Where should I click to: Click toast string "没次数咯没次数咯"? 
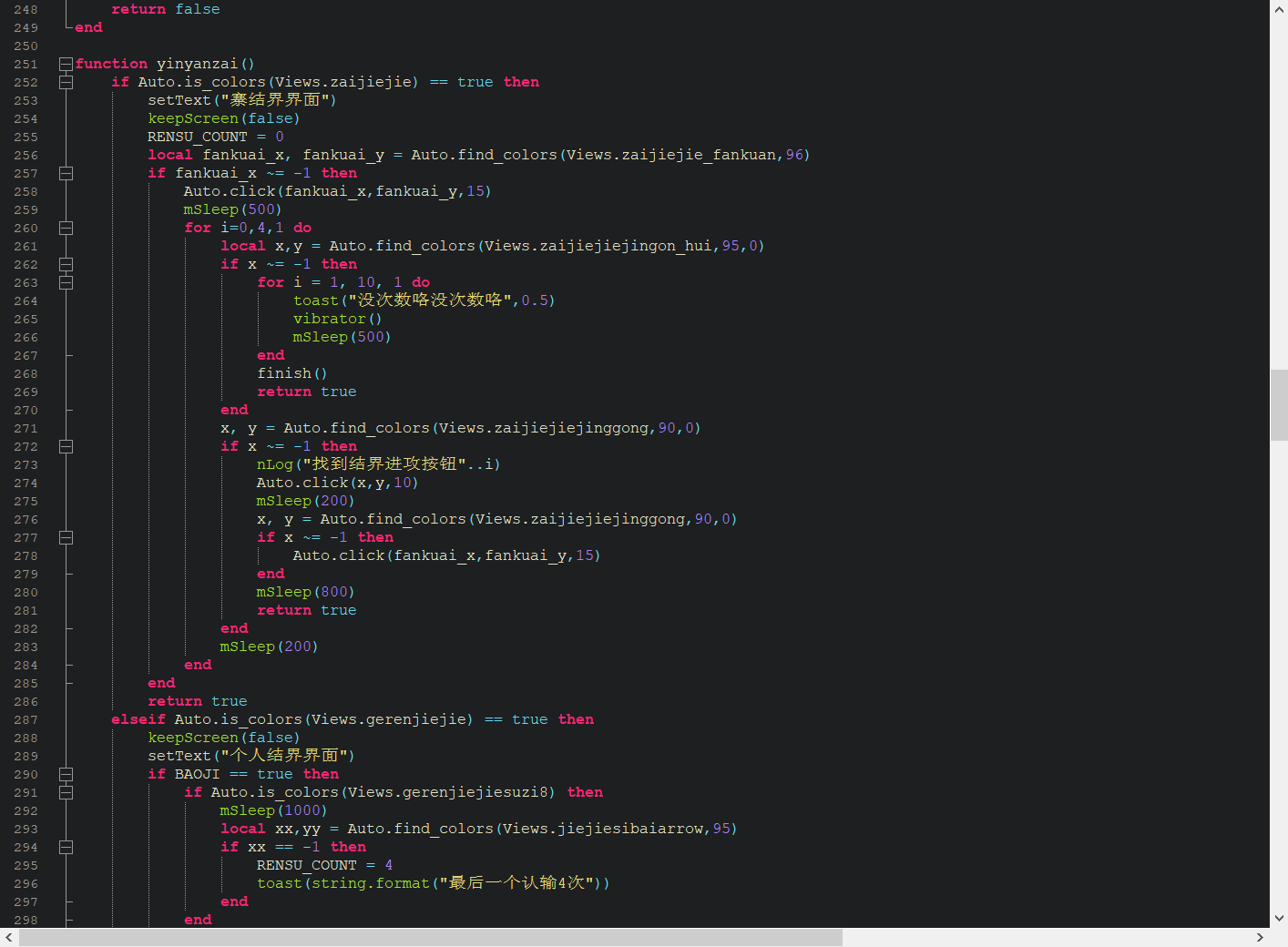click(x=430, y=300)
